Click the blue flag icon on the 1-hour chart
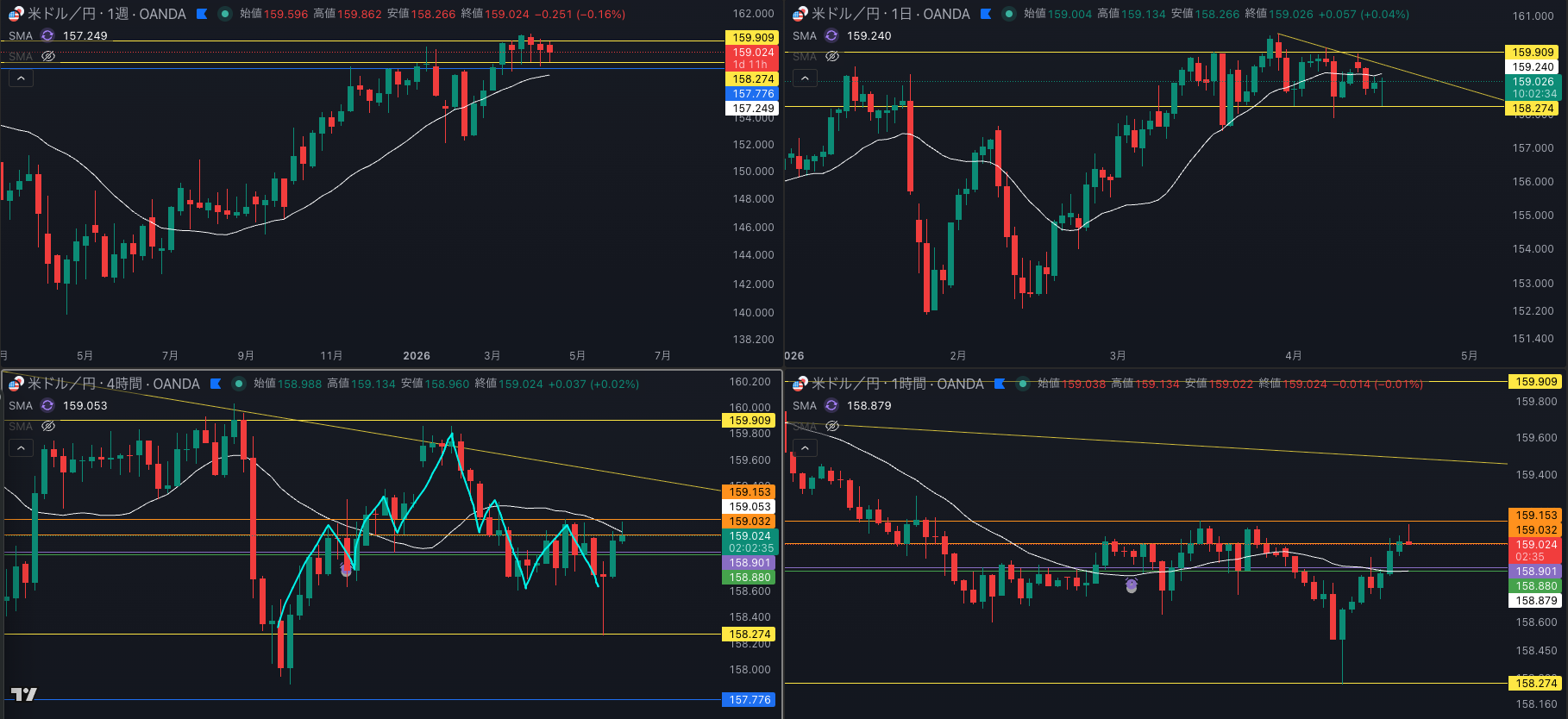The image size is (1568, 719). [x=1000, y=384]
